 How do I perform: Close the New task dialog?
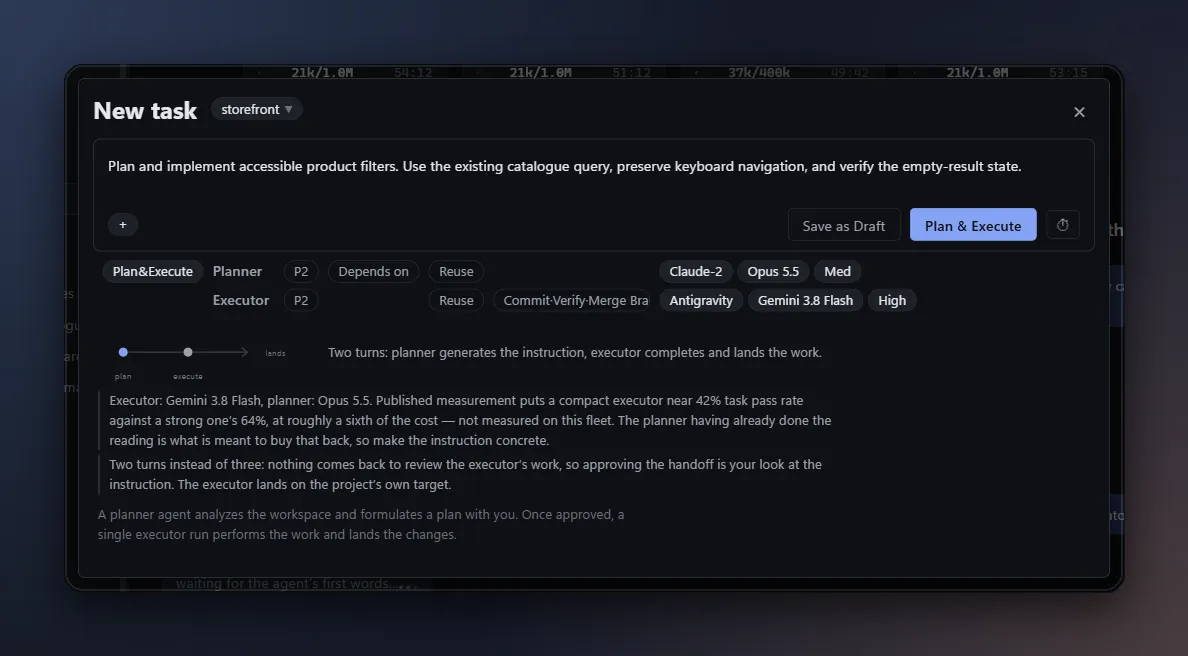1079,112
